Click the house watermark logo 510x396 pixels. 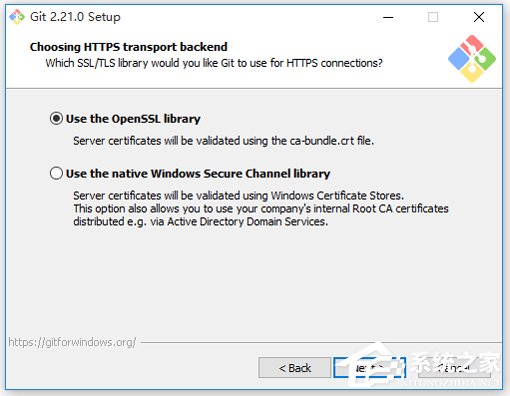pyautogui.click(x=378, y=367)
